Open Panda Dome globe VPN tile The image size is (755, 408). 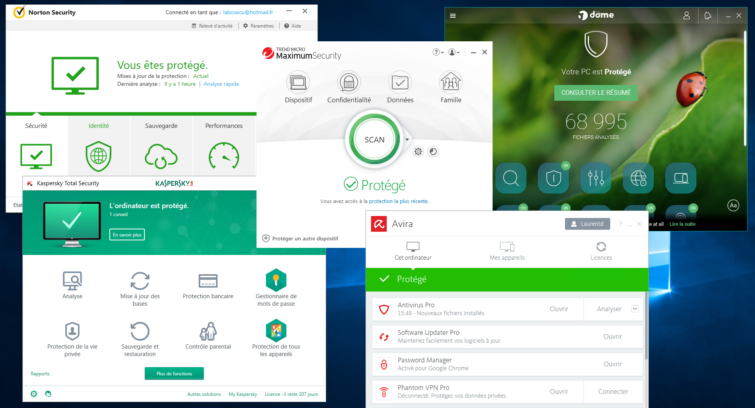638,178
